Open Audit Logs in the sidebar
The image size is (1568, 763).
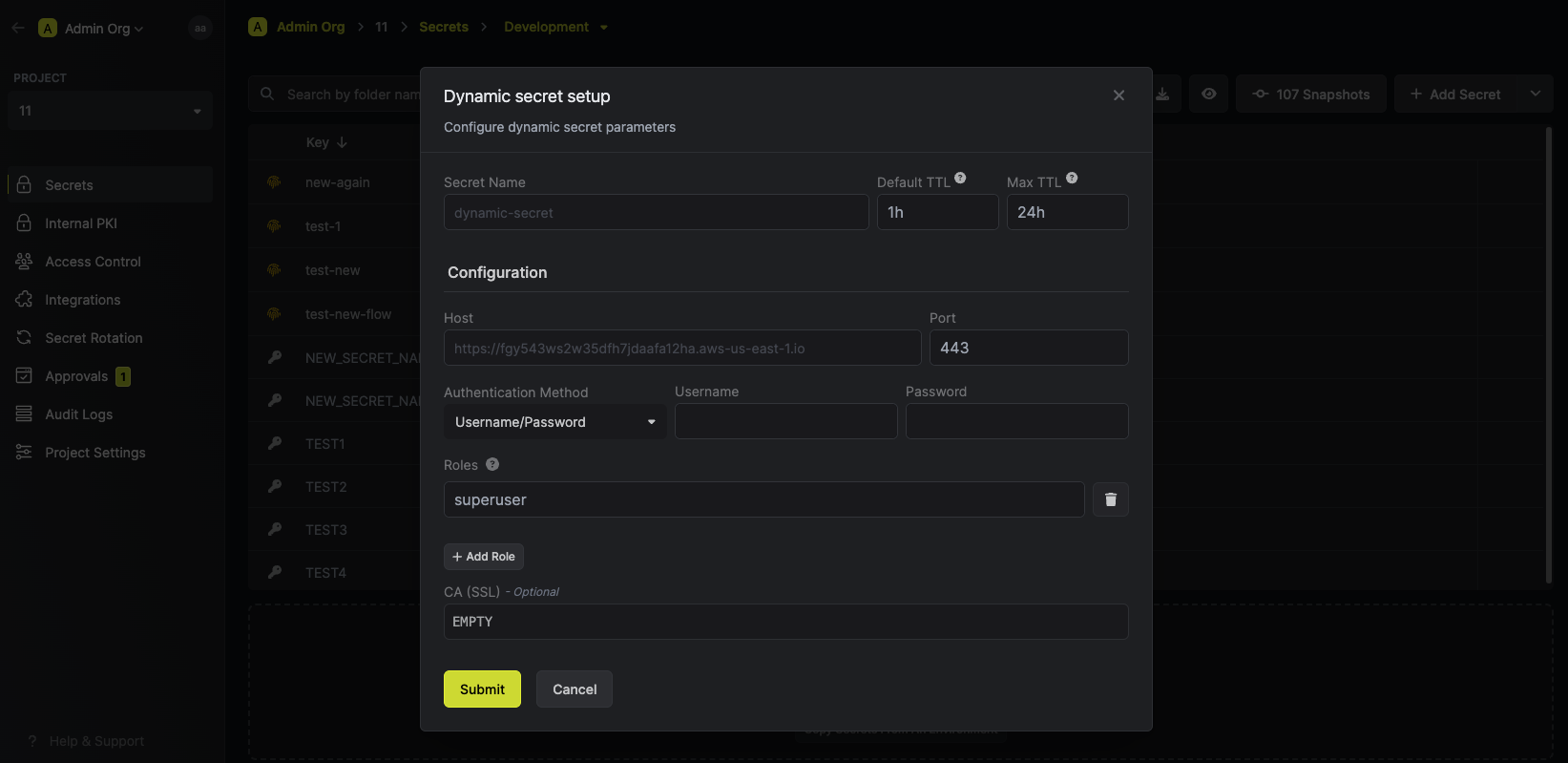[111, 414]
